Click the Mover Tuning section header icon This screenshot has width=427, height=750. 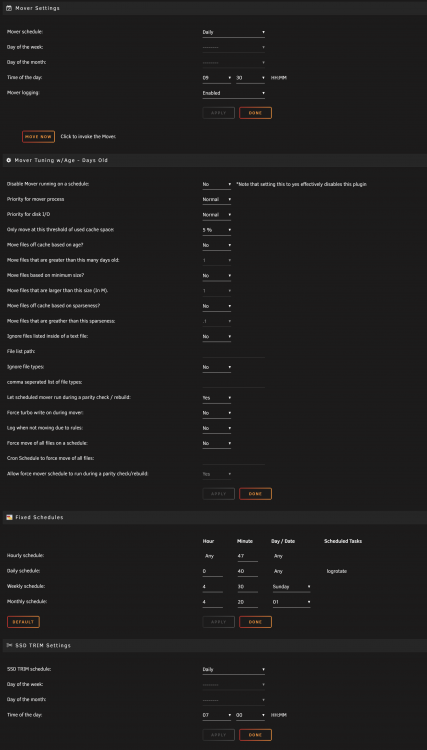(9, 160)
